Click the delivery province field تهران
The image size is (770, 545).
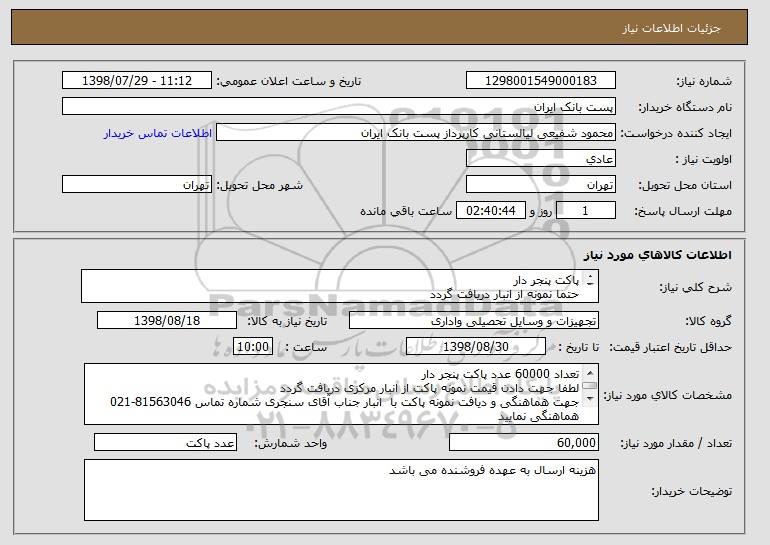point(541,185)
